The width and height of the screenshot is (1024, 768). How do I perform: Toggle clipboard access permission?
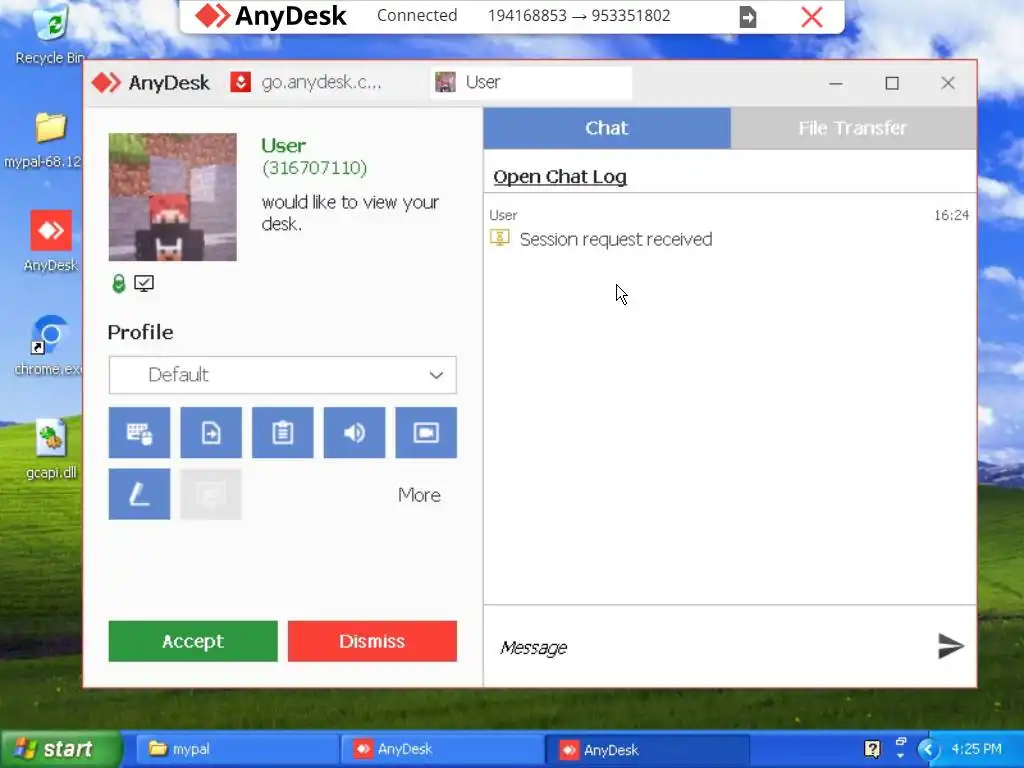283,432
